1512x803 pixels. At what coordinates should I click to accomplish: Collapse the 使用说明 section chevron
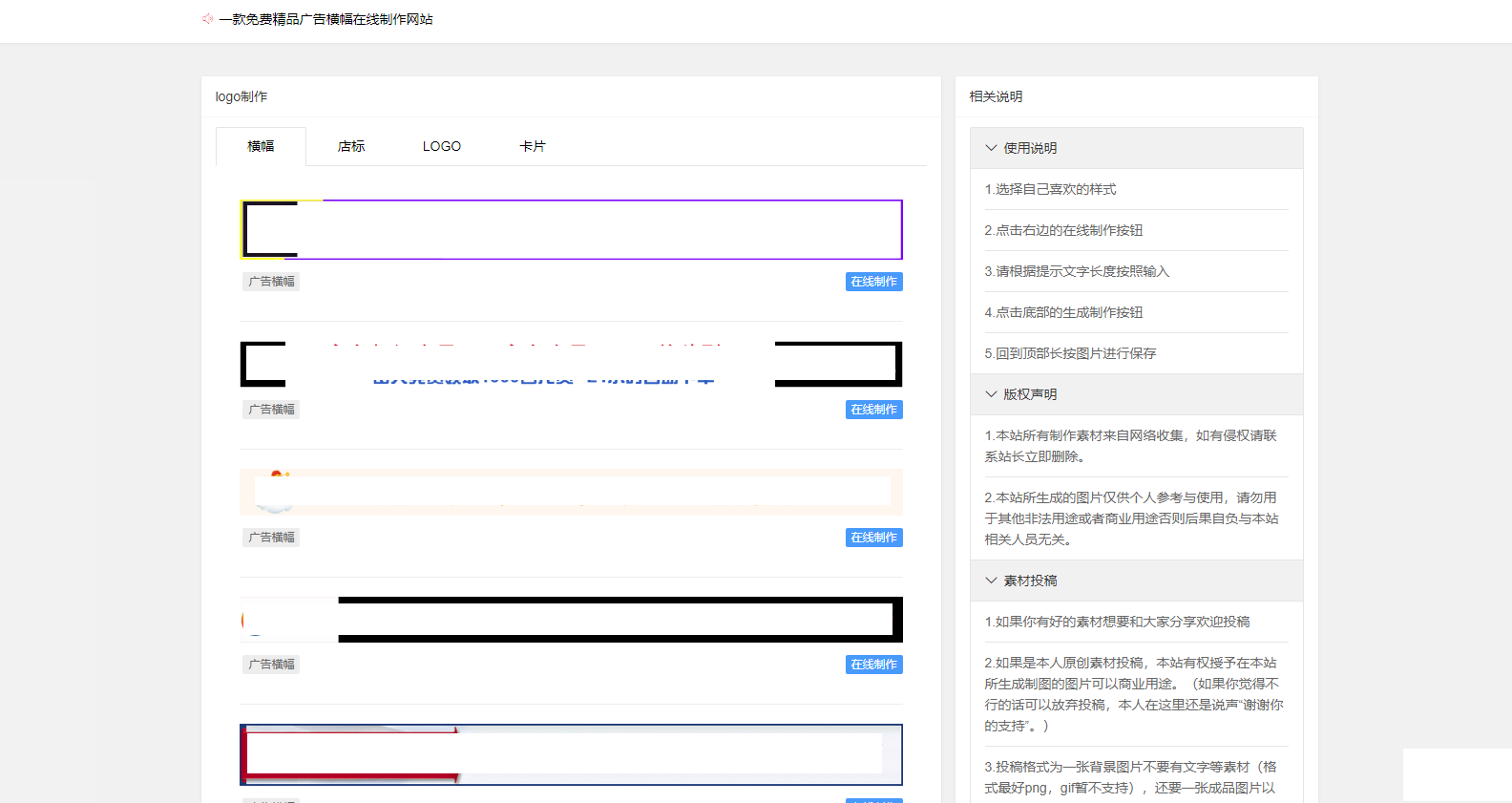[991, 148]
